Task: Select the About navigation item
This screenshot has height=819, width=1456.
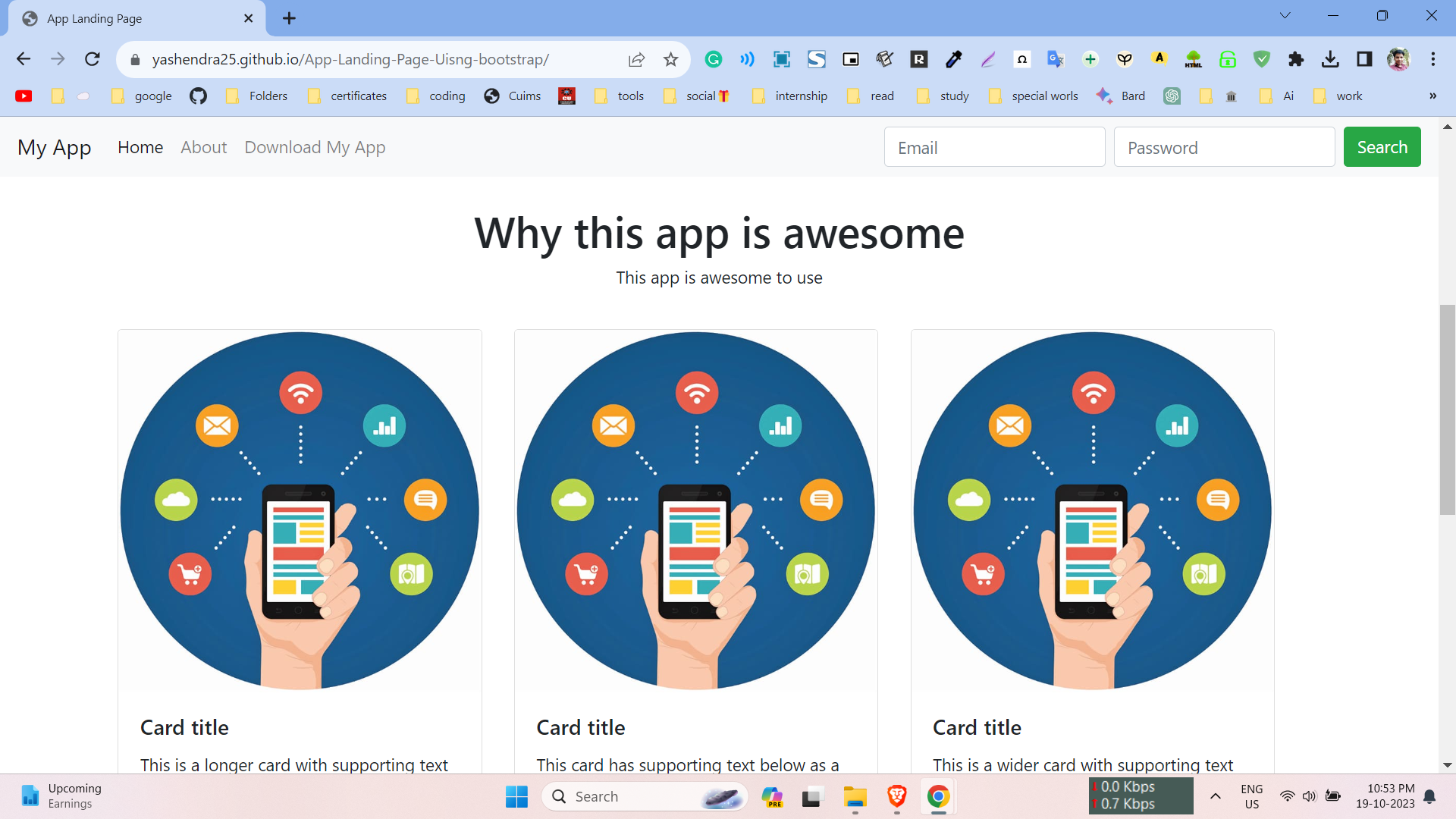Action: [203, 146]
